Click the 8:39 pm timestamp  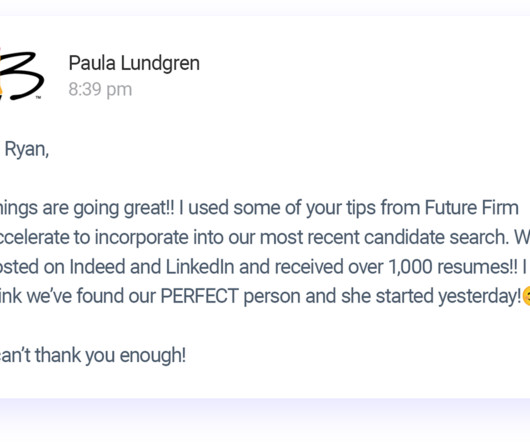[100, 90]
